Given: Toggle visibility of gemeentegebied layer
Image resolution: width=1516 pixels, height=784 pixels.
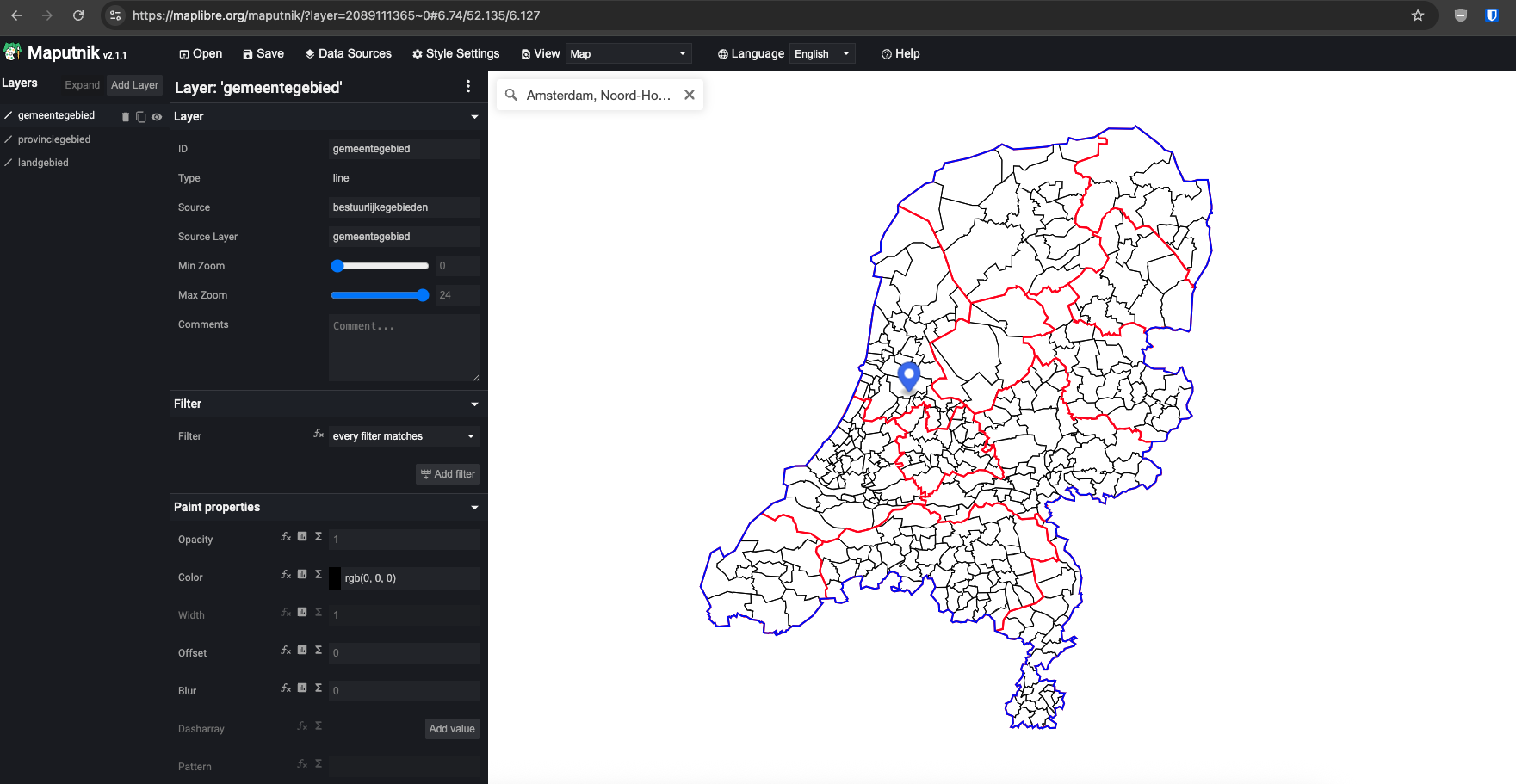Looking at the screenshot, I should click(x=157, y=117).
